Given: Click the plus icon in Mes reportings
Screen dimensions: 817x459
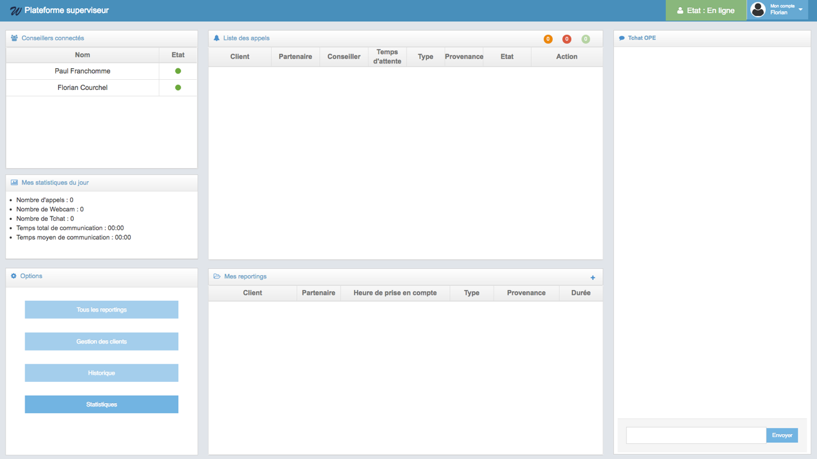Looking at the screenshot, I should 593,278.
